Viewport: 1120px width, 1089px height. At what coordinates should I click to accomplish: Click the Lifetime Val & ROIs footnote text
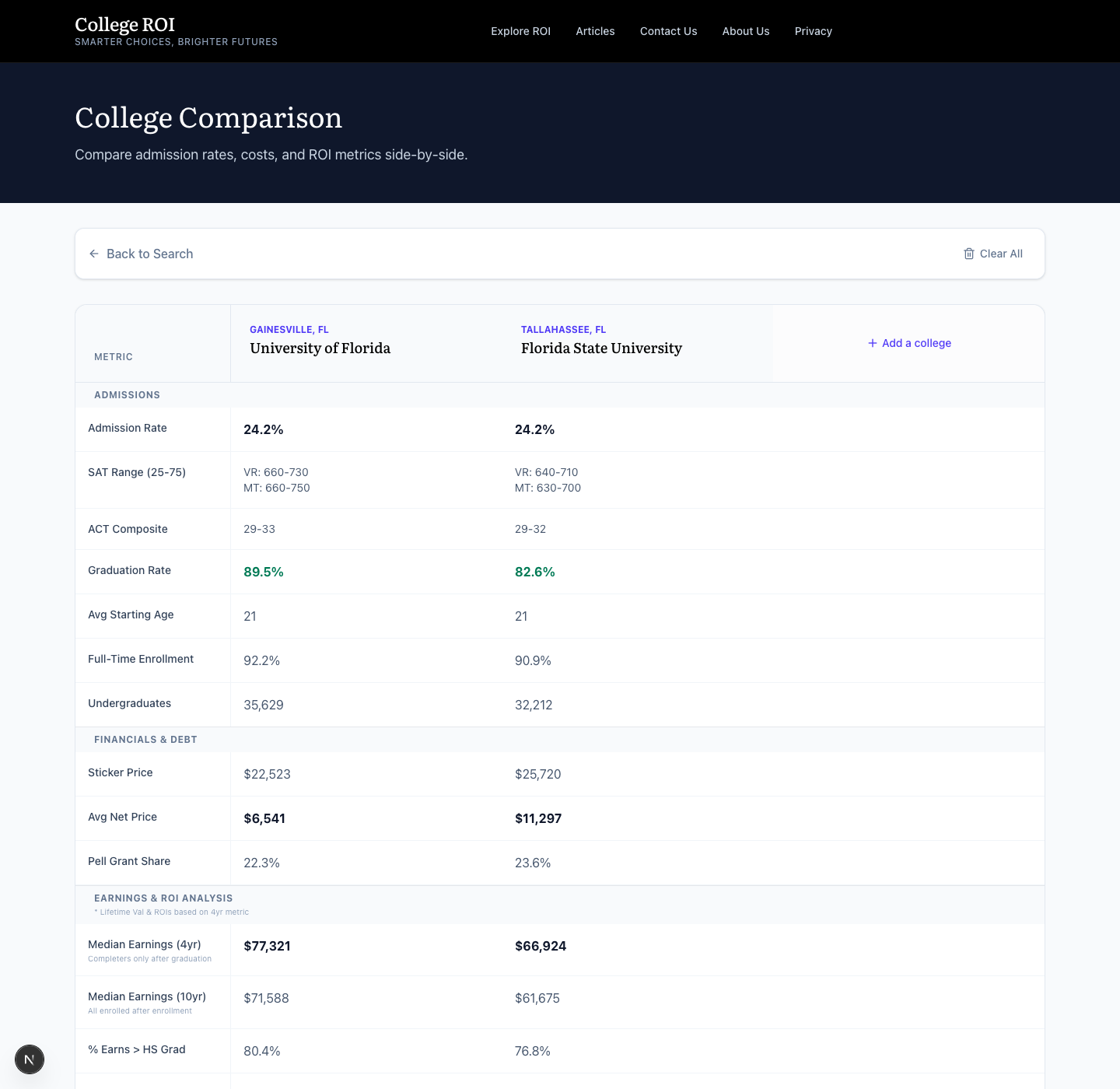click(172, 912)
